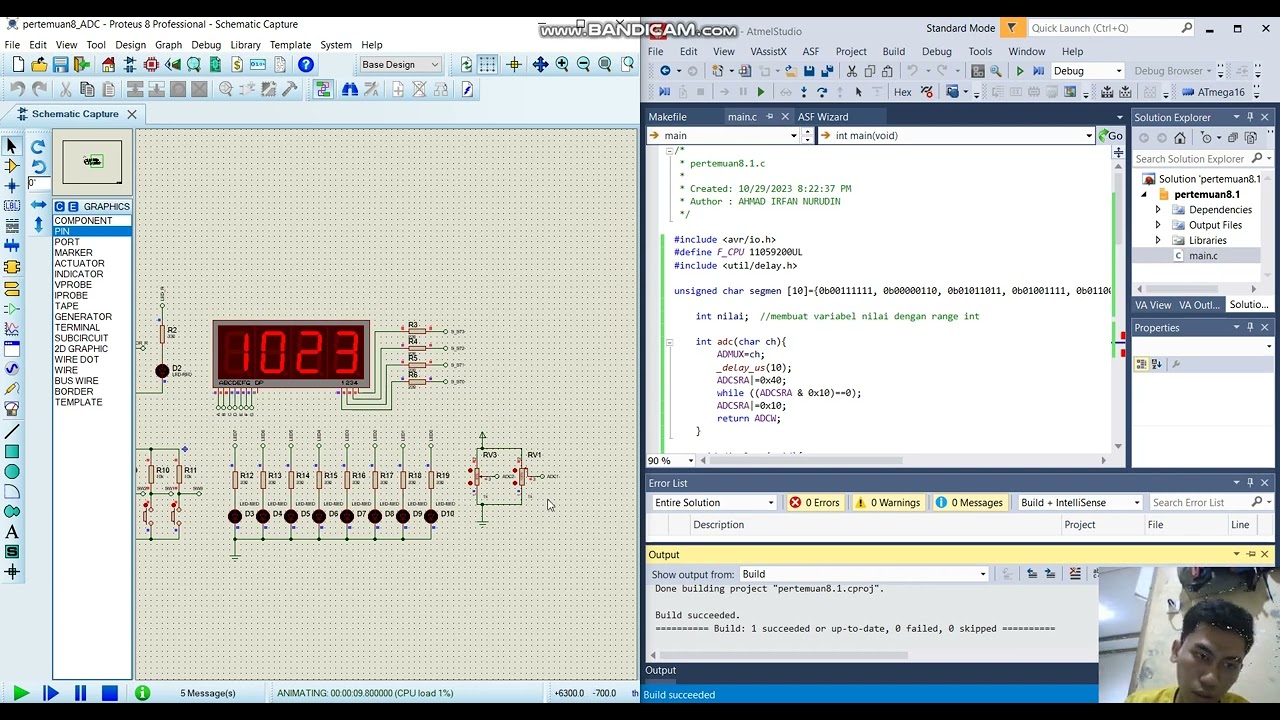Screen dimensions: 1280x720
Task: Open the Show output from Build dropdown
Action: click(x=863, y=574)
